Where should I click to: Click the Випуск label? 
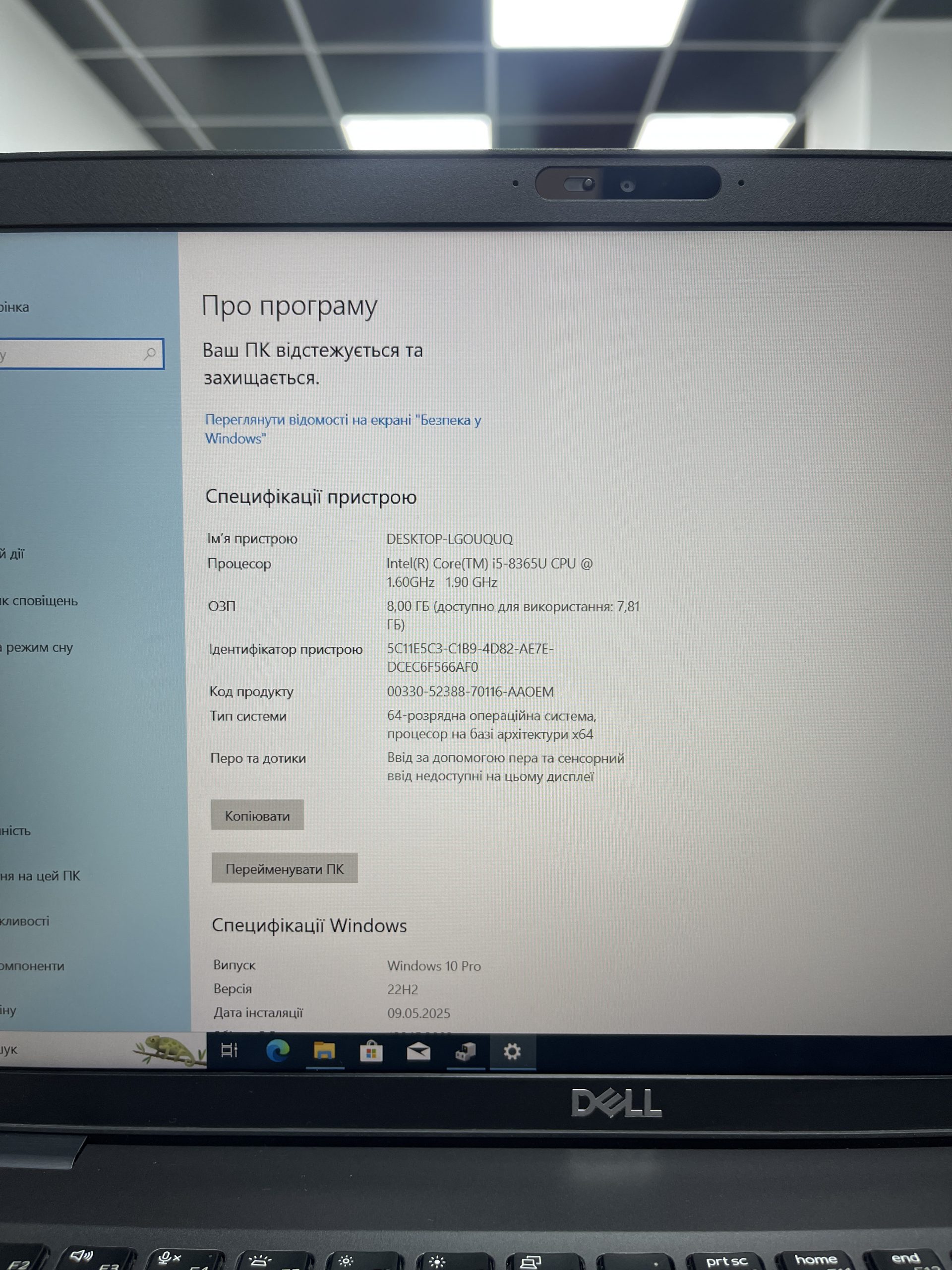[234, 965]
